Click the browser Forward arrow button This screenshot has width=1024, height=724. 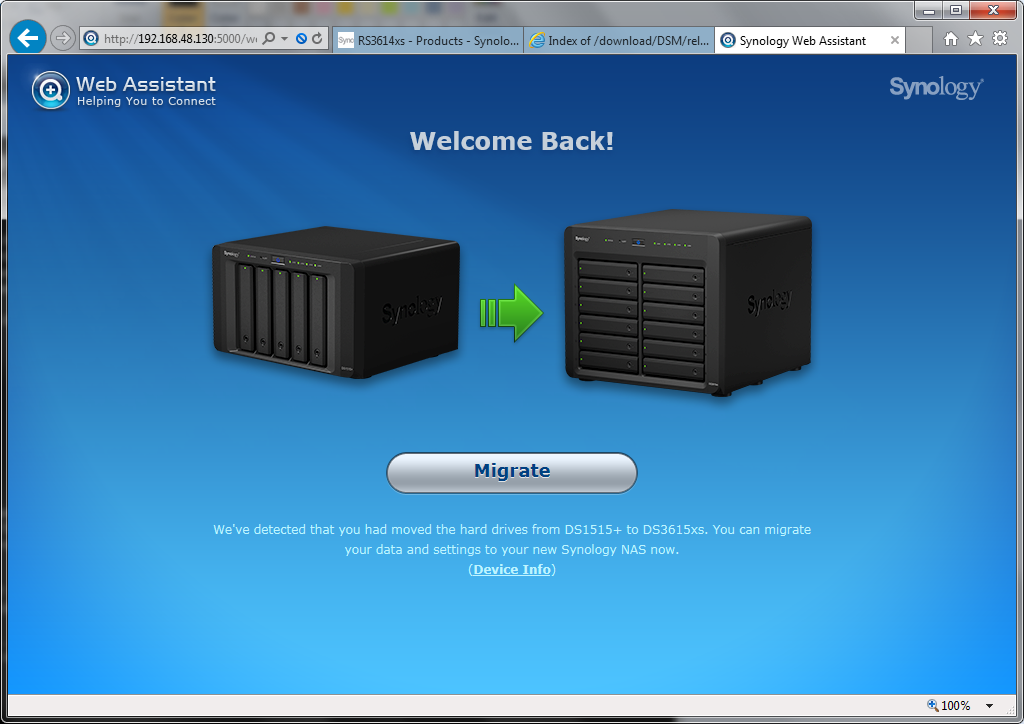[x=63, y=39]
